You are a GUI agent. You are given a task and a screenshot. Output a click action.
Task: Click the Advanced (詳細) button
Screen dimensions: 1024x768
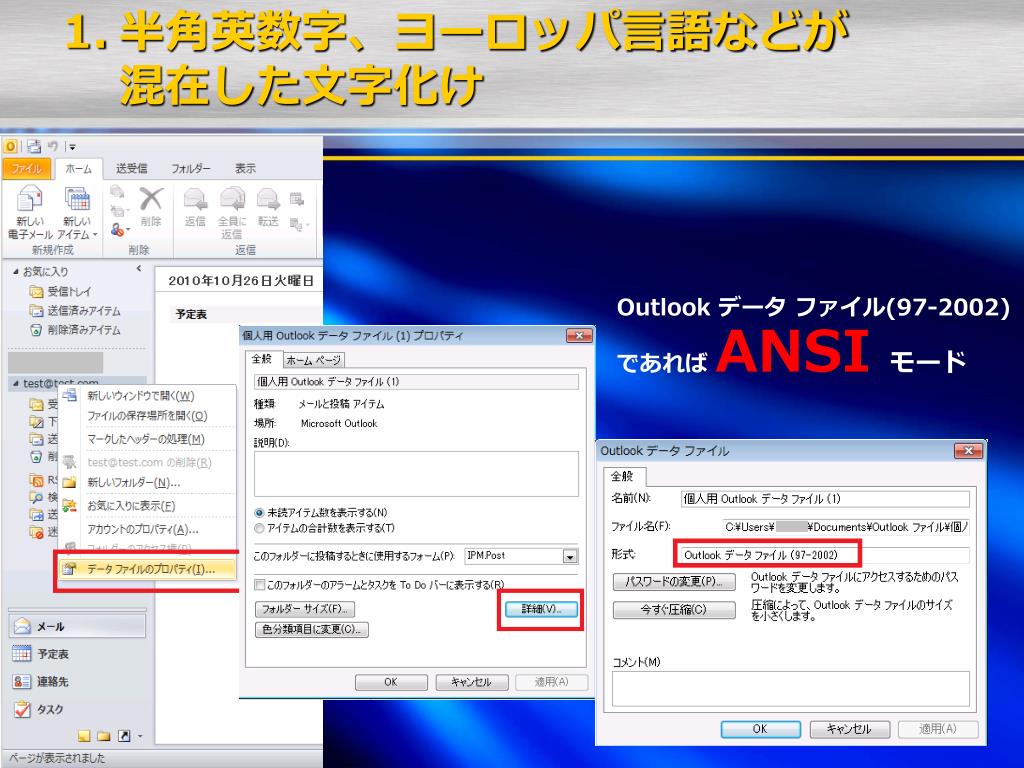(541, 609)
